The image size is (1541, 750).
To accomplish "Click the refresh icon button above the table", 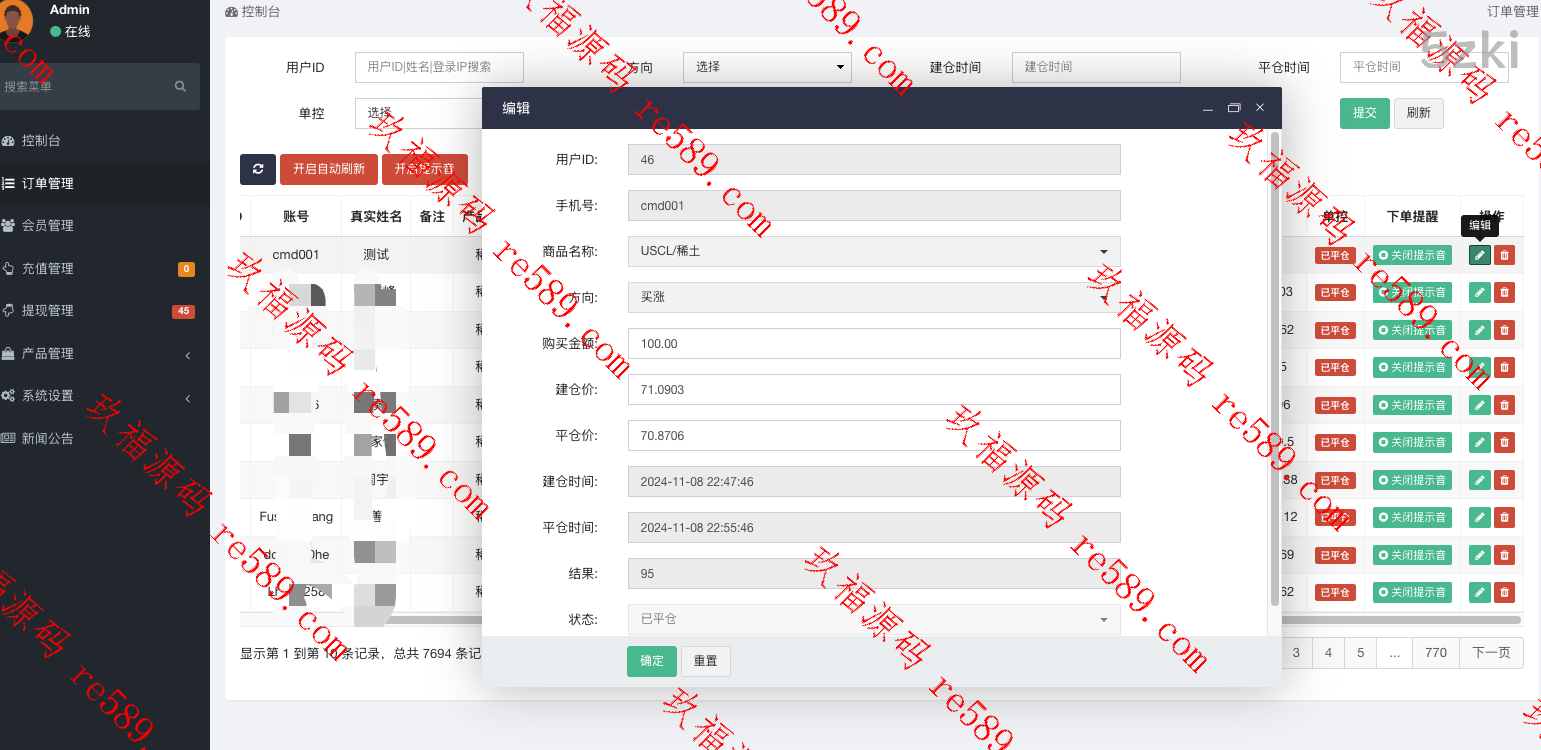I will coord(258,169).
